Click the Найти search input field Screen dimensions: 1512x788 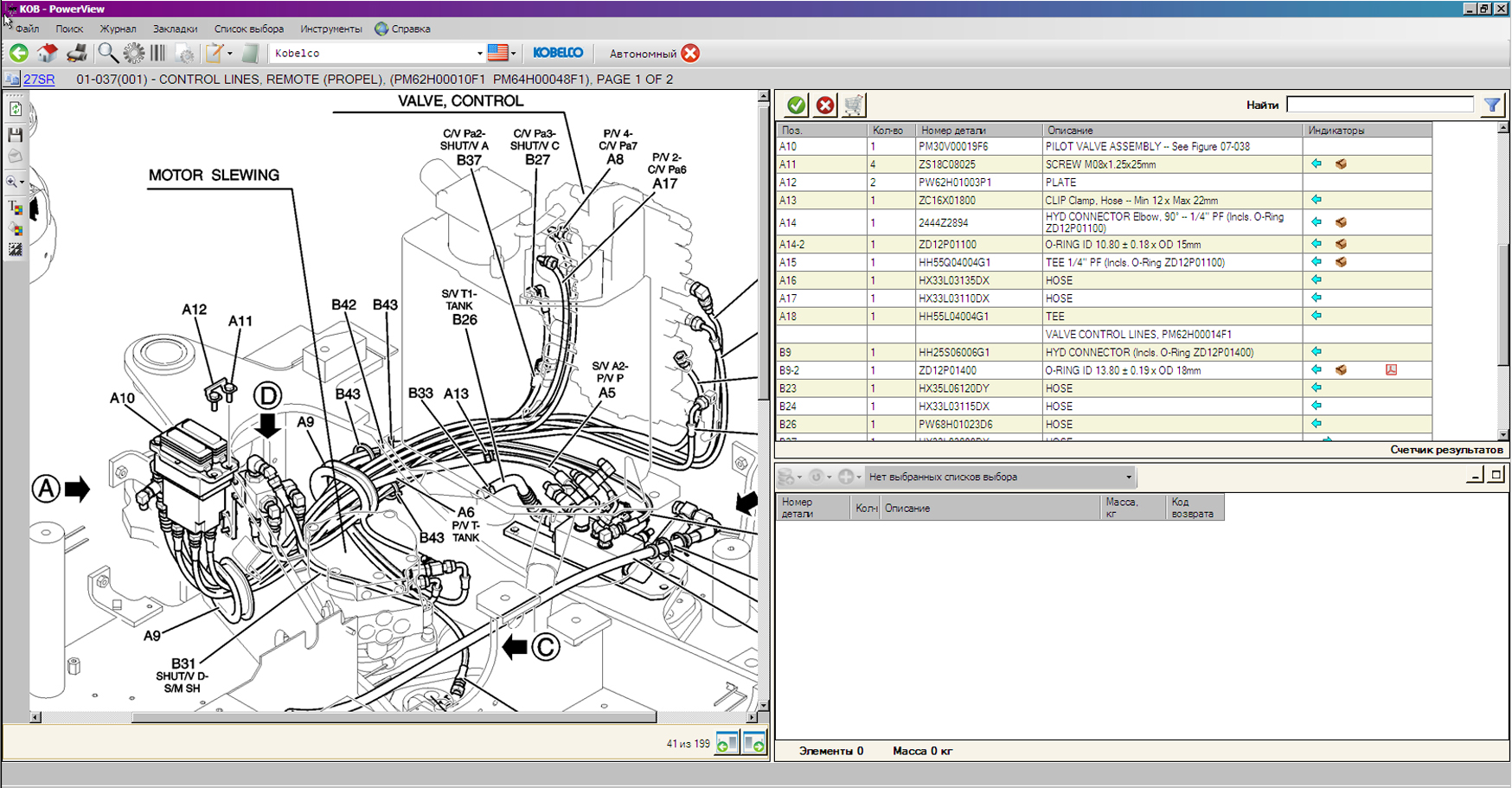tap(1380, 105)
